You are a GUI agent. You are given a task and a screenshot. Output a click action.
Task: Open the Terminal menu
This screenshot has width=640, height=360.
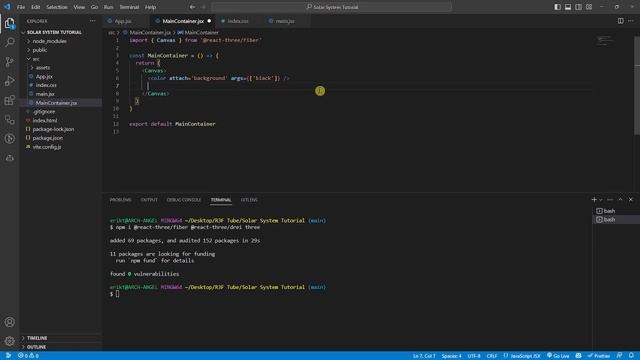[129, 7]
